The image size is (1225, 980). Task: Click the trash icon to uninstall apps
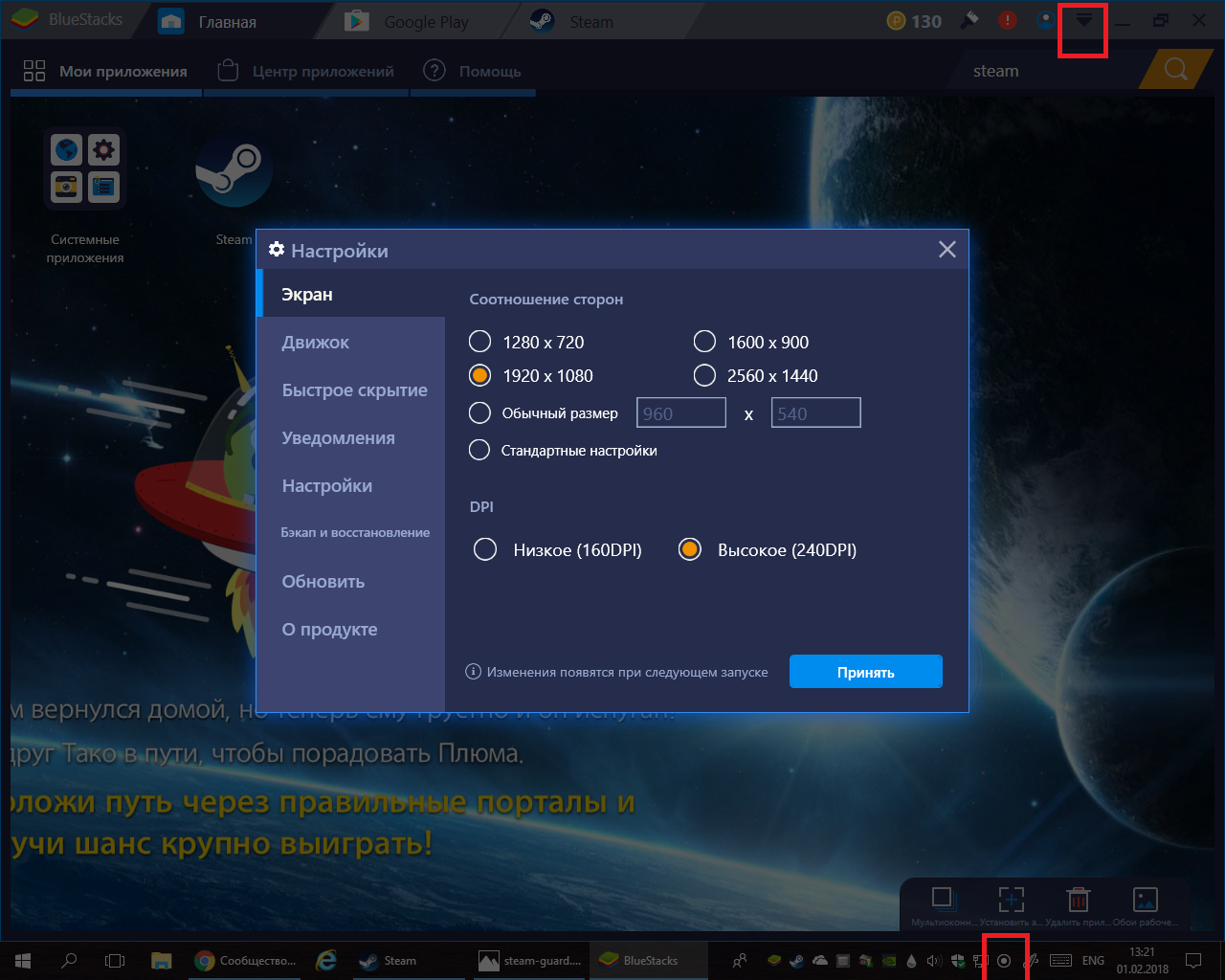[x=1079, y=900]
